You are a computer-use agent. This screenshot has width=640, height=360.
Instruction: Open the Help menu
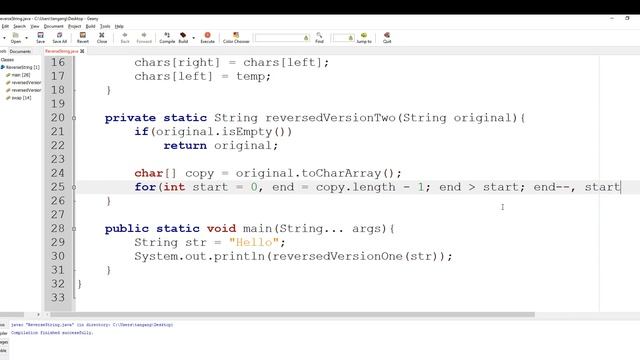pyautogui.click(x=119, y=26)
